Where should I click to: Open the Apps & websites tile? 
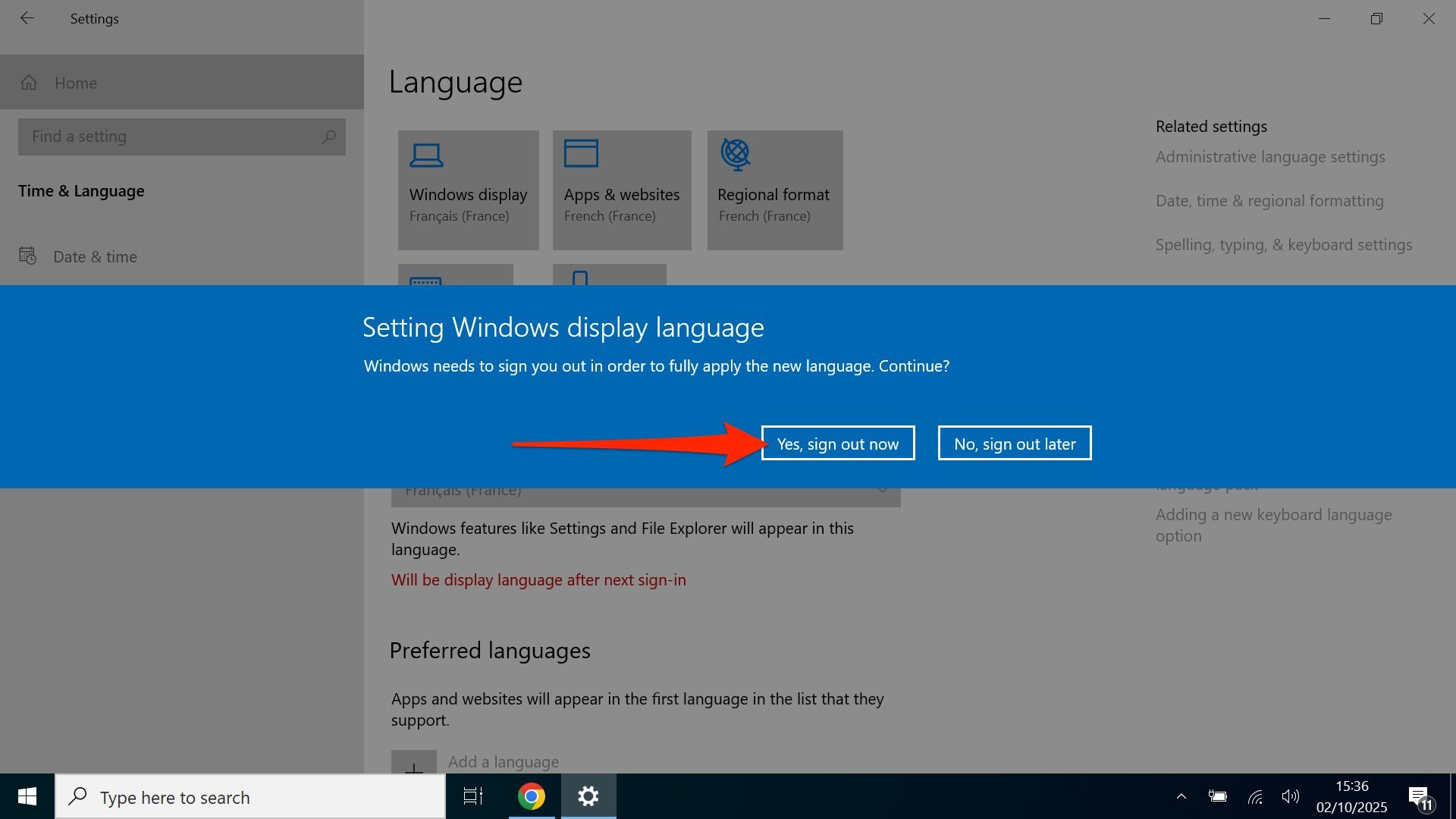pyautogui.click(x=621, y=190)
